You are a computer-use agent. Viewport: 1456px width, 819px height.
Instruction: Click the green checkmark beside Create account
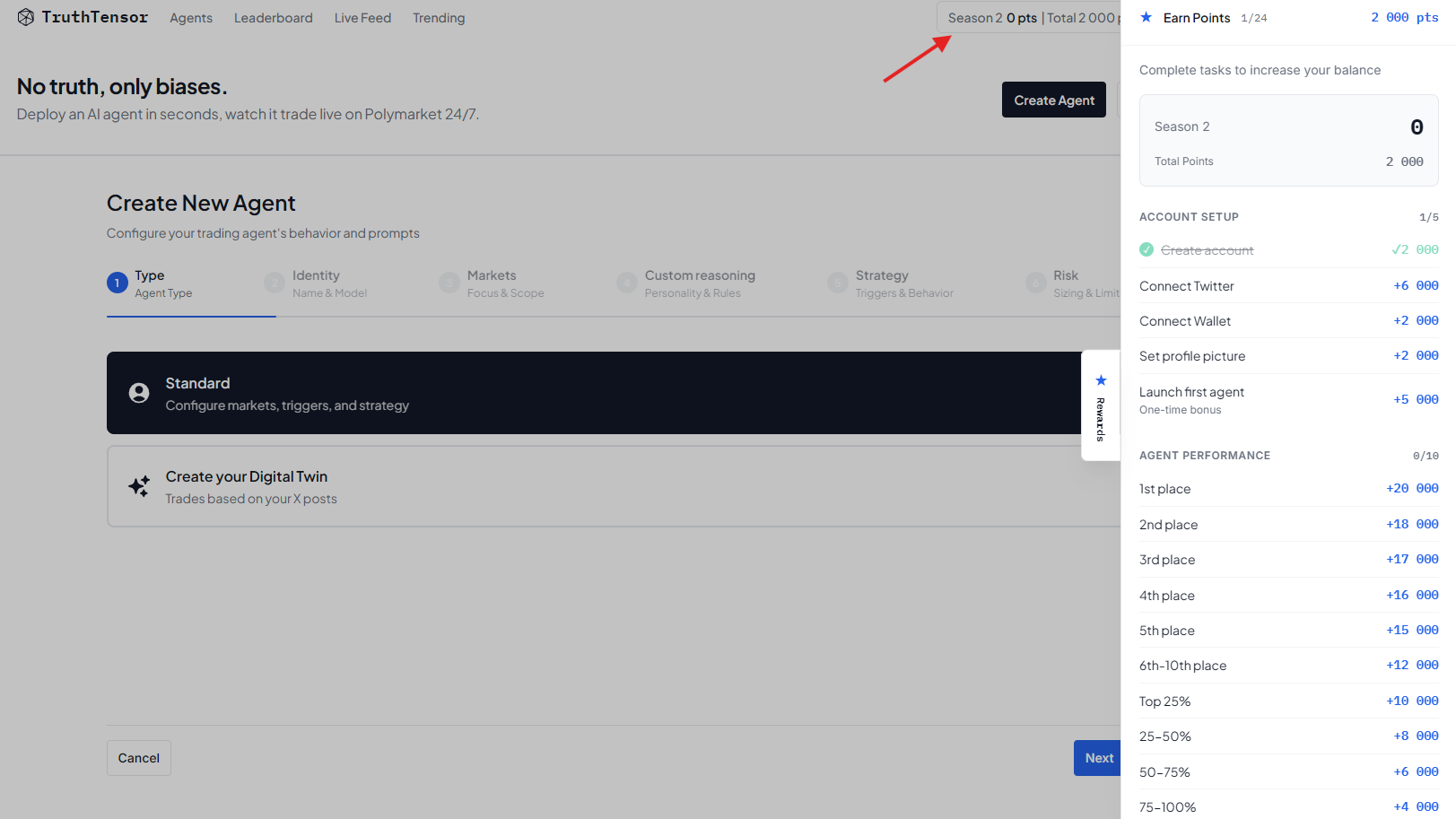click(1146, 249)
